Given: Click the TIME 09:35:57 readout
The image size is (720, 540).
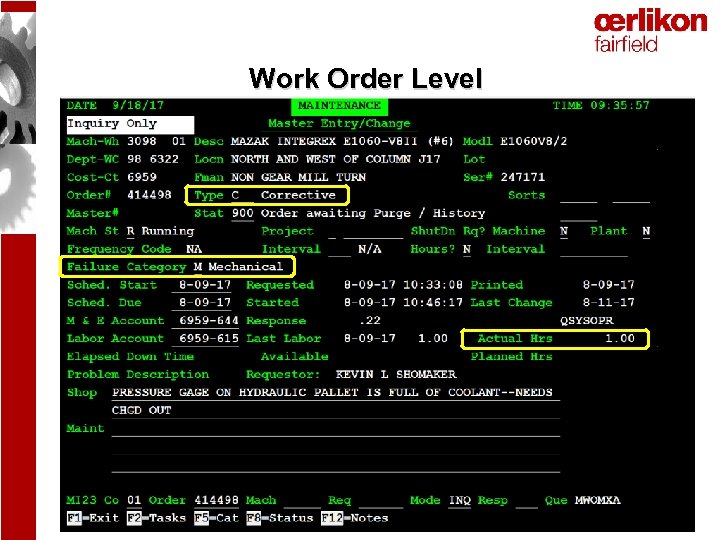Looking at the screenshot, I should coord(601,106).
